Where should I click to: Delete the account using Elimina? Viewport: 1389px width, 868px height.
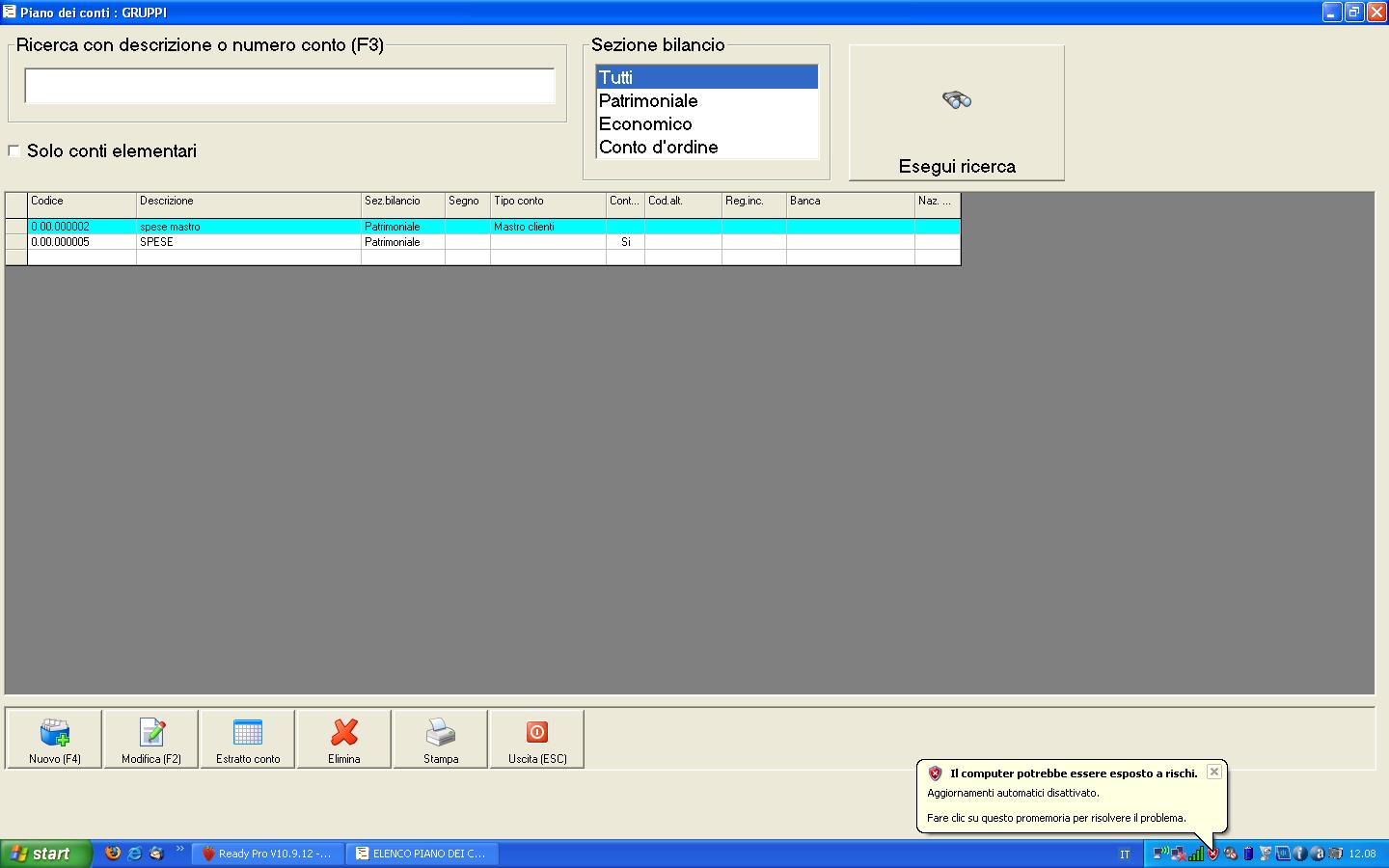[344, 740]
